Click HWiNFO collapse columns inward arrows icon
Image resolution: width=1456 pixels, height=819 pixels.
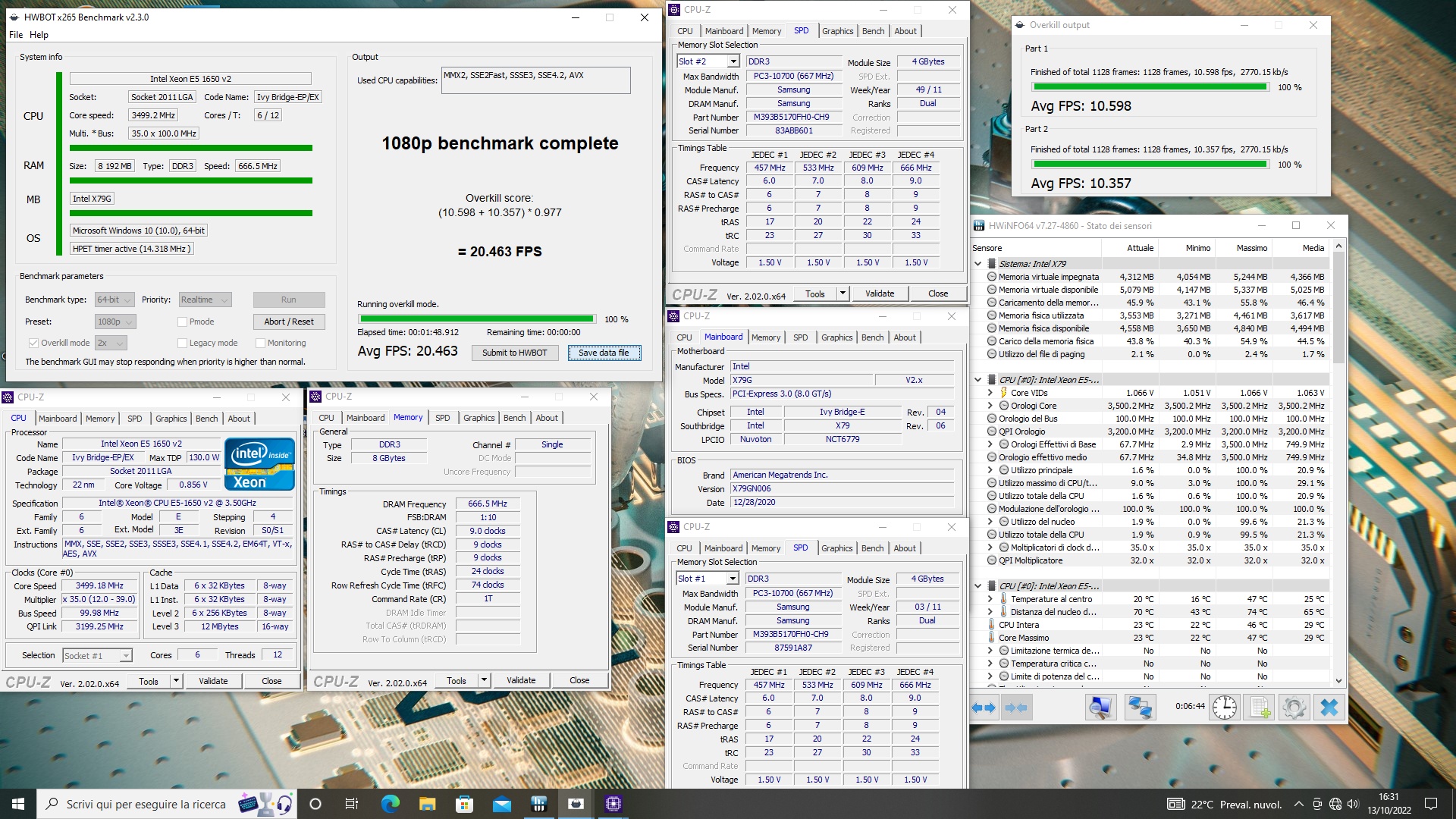coord(1016,708)
